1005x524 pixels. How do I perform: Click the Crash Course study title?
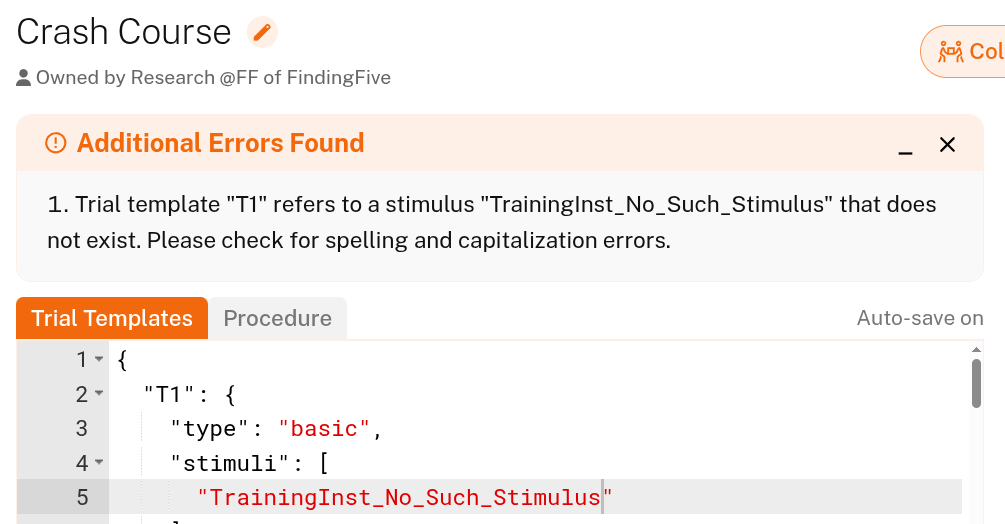(x=124, y=32)
